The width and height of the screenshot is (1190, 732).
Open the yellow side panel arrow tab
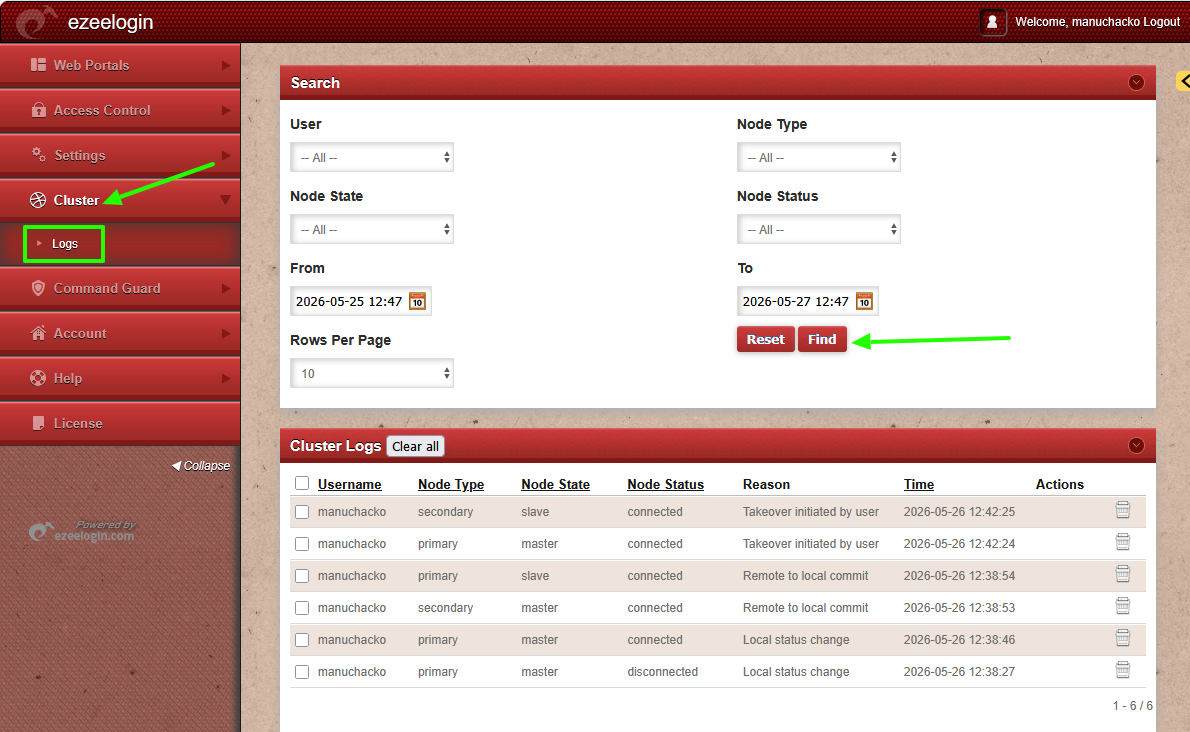point(1183,81)
